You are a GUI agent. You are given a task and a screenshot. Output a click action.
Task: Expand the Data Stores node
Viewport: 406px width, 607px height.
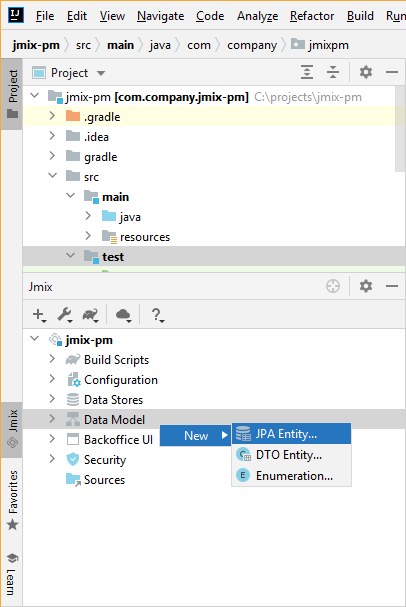coord(52,399)
